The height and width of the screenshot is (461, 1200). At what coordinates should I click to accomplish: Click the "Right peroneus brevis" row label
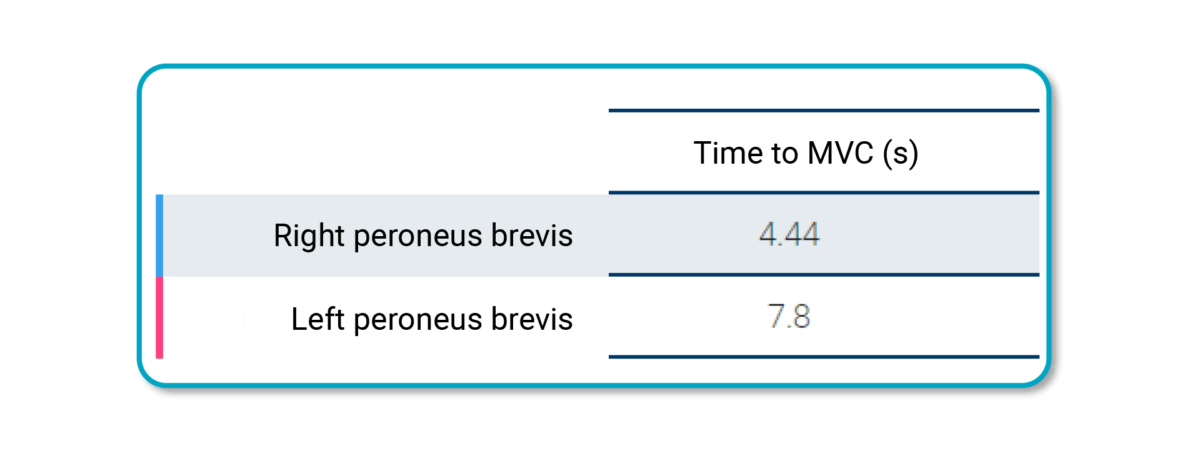(x=423, y=236)
